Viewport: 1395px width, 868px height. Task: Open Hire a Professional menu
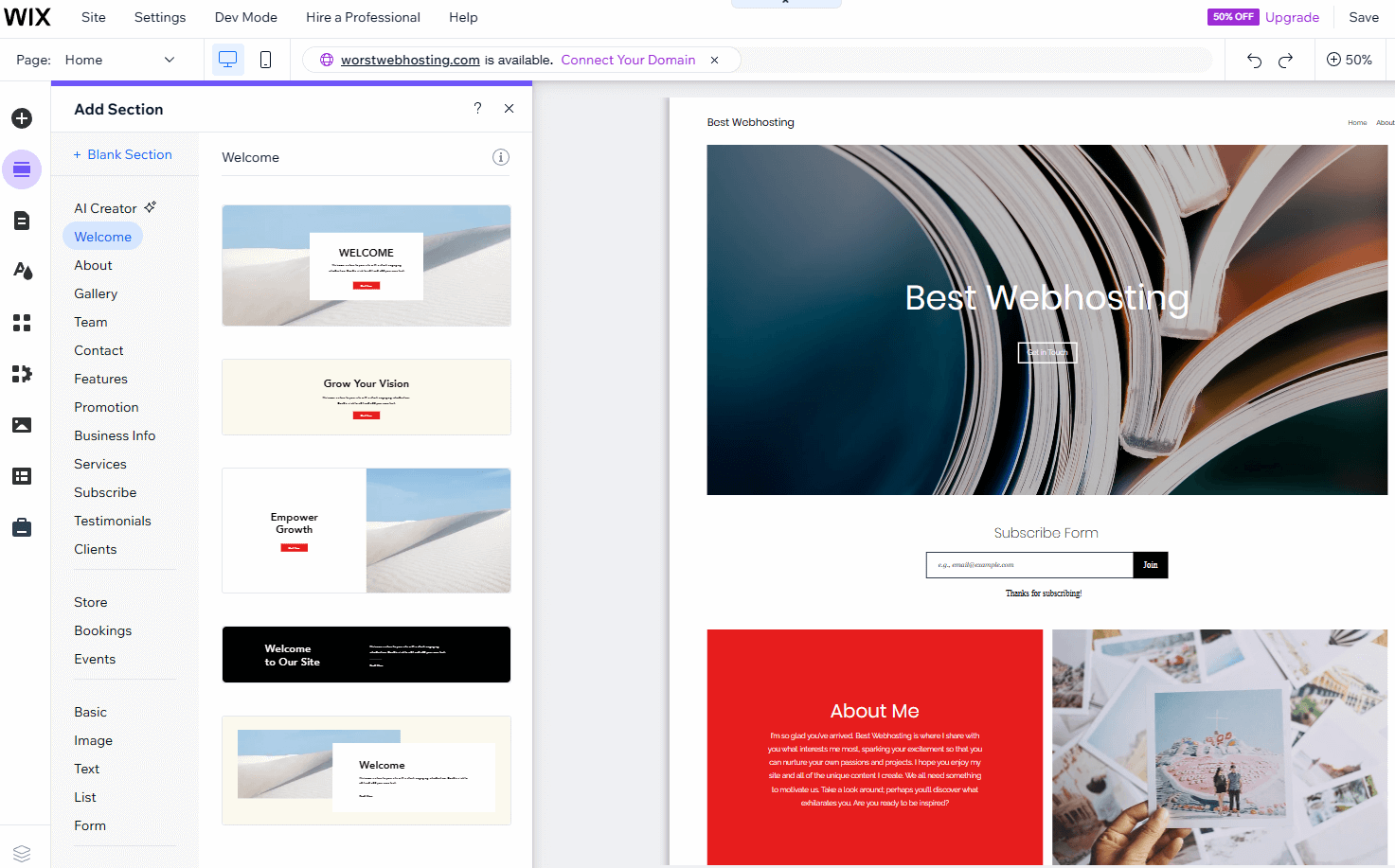(x=363, y=17)
